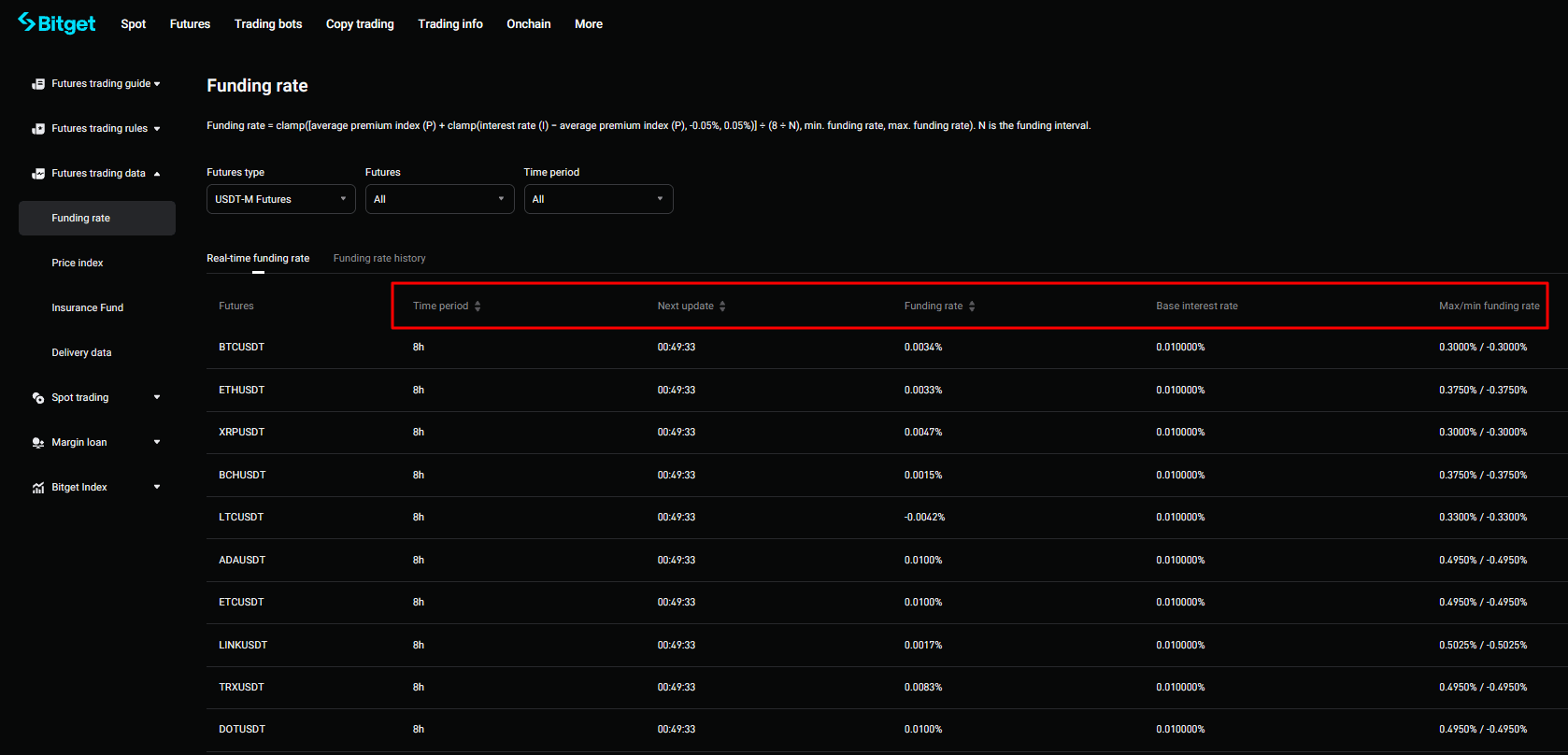Click LINKUSDT row name
This screenshot has width=1568, height=755.
pyautogui.click(x=243, y=646)
